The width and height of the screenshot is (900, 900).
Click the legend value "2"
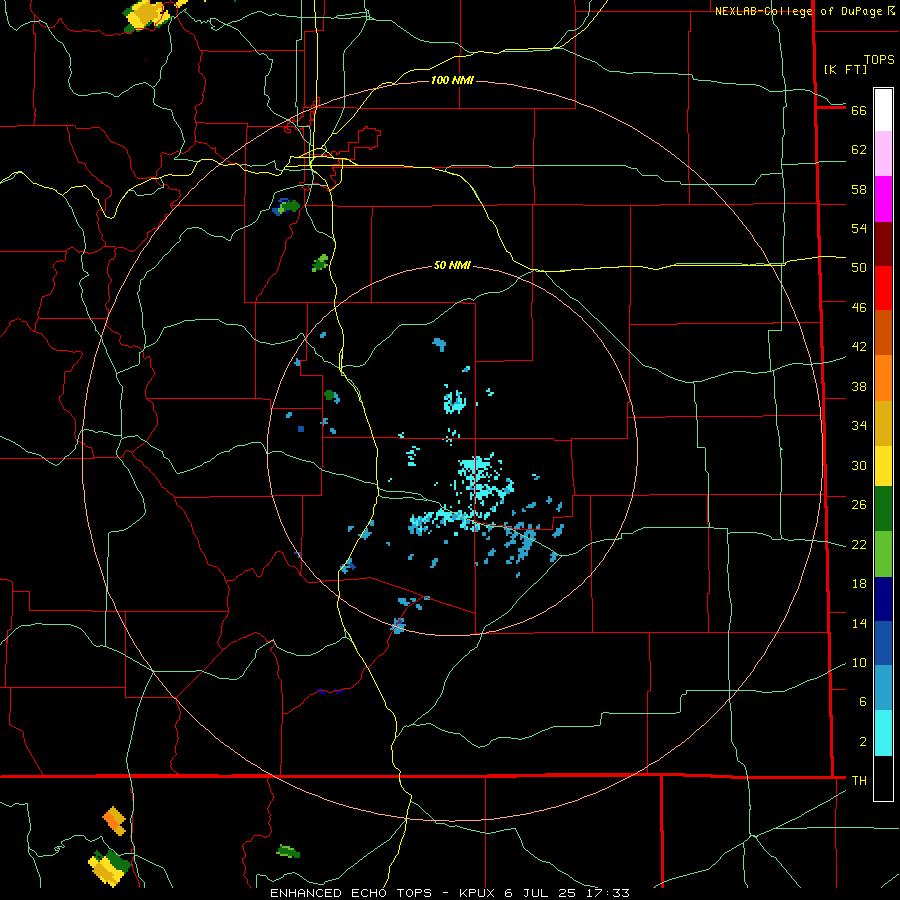863,741
